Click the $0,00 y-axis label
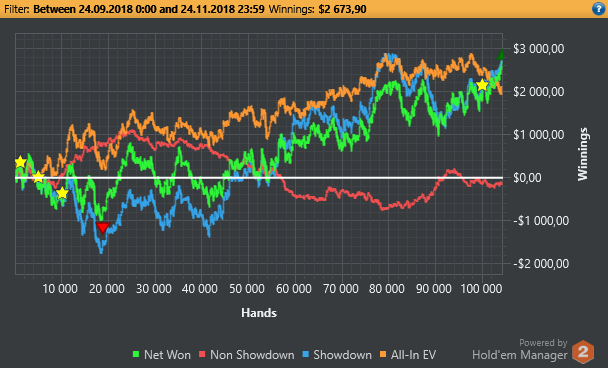The image size is (608, 368). click(x=527, y=178)
